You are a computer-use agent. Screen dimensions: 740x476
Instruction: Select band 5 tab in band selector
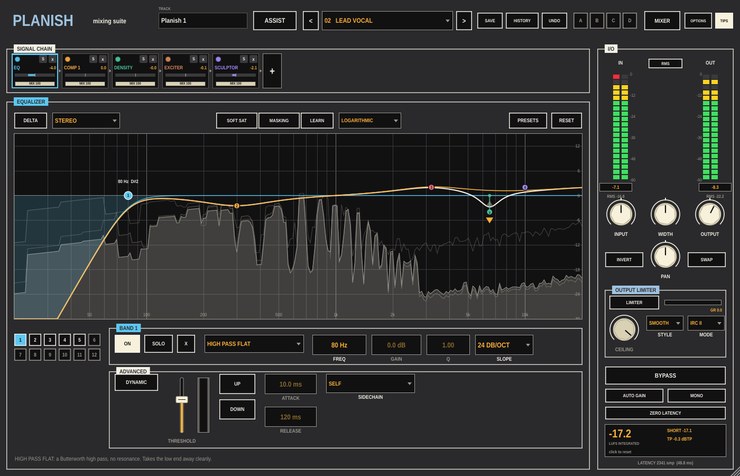tap(79, 340)
